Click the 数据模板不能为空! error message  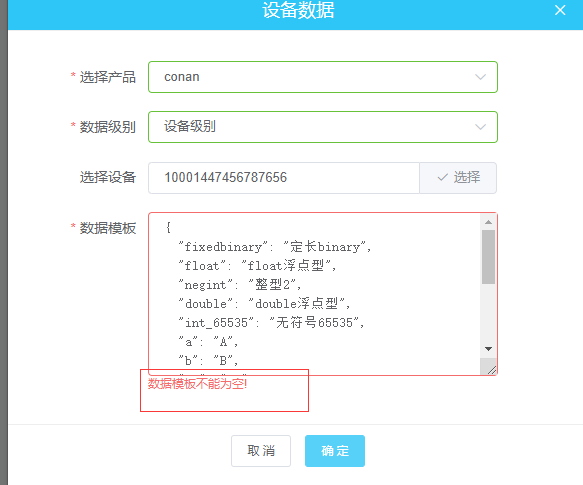pyautogui.click(x=197, y=383)
